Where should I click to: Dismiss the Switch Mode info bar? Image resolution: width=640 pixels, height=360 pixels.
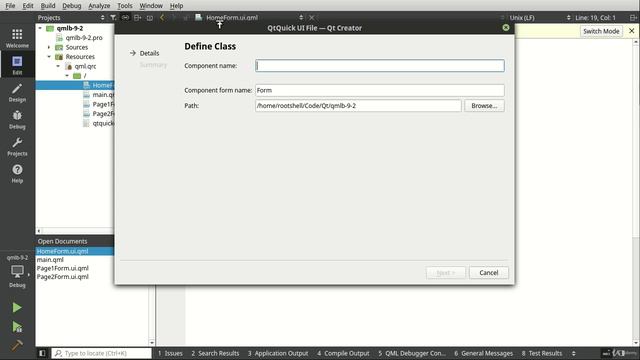tap(631, 31)
